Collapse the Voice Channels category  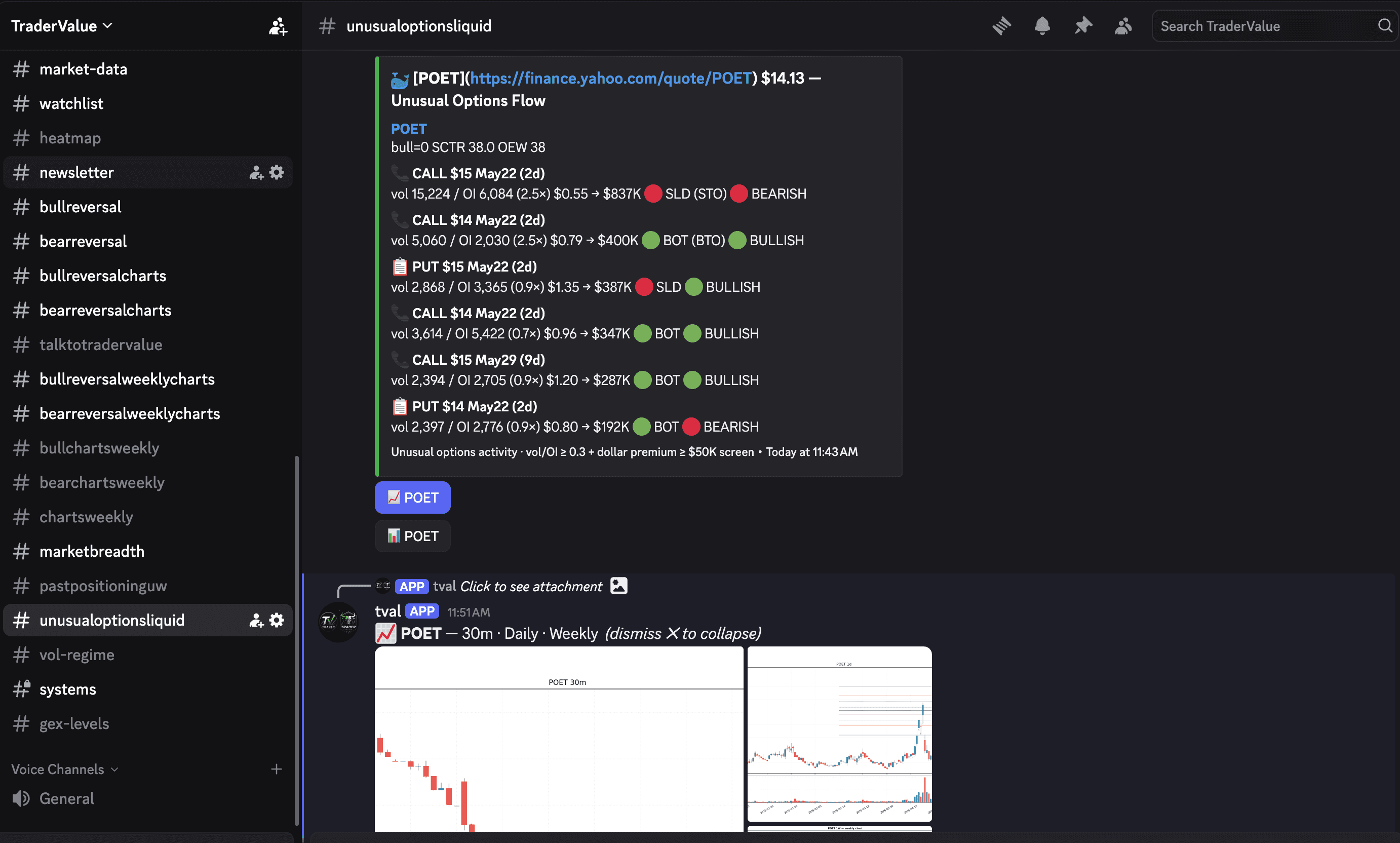click(65, 769)
